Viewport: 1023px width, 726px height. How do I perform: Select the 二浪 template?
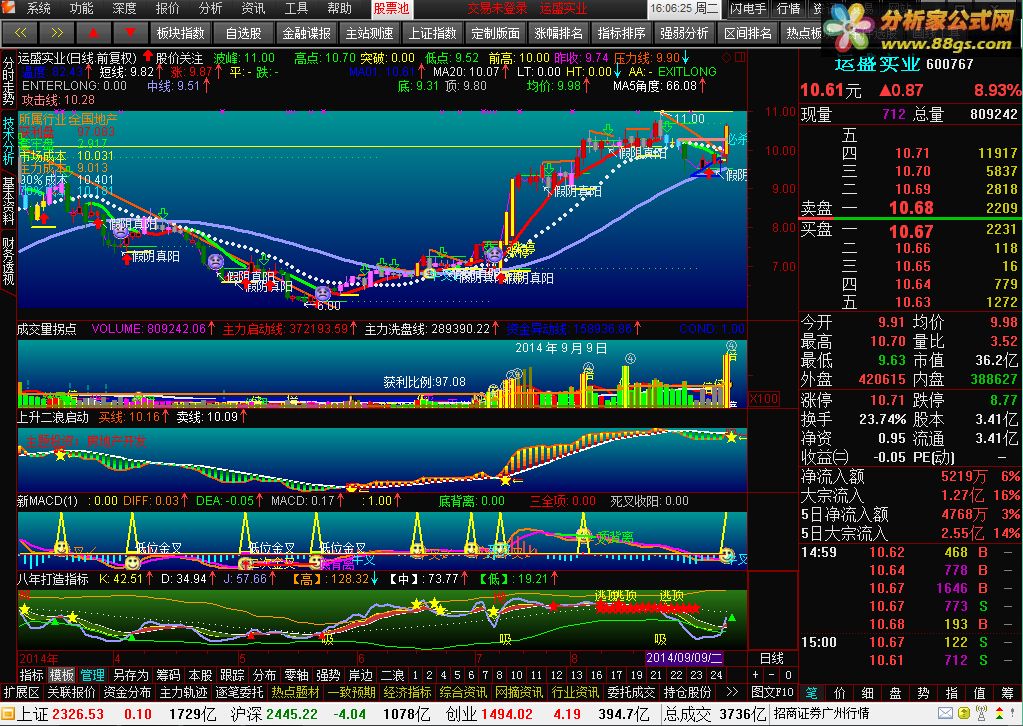tap(392, 675)
